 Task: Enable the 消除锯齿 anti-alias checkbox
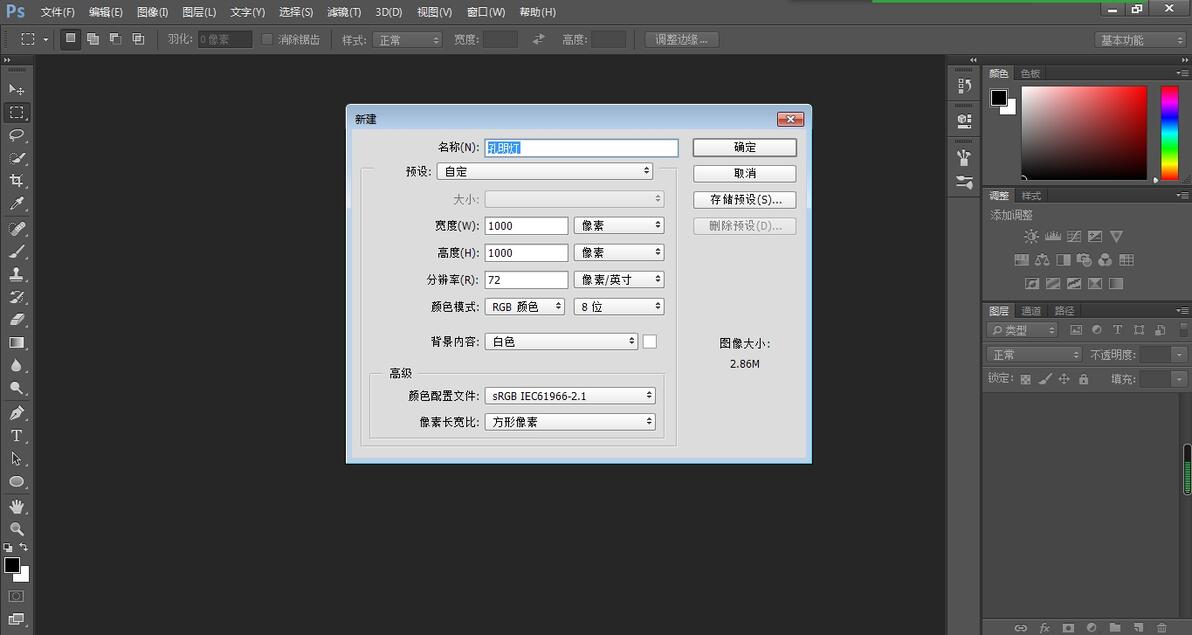pyautogui.click(x=267, y=39)
